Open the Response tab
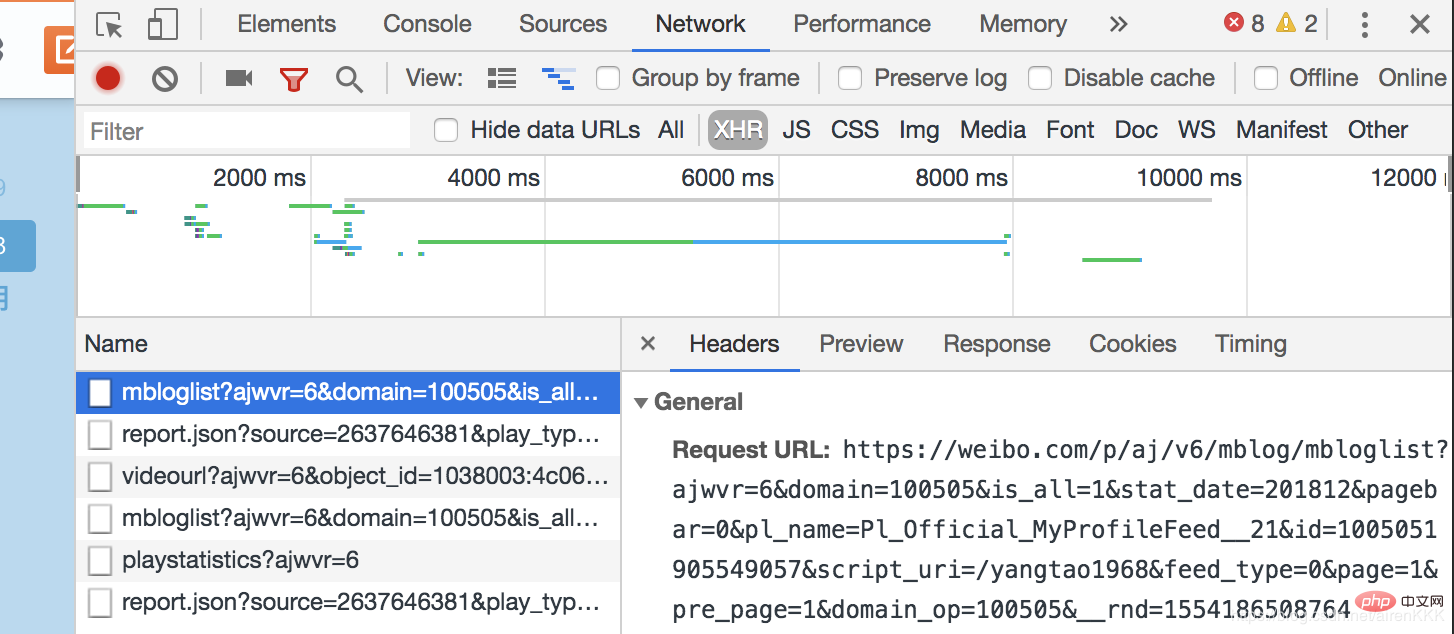1454x634 pixels. pyautogui.click(x=996, y=344)
